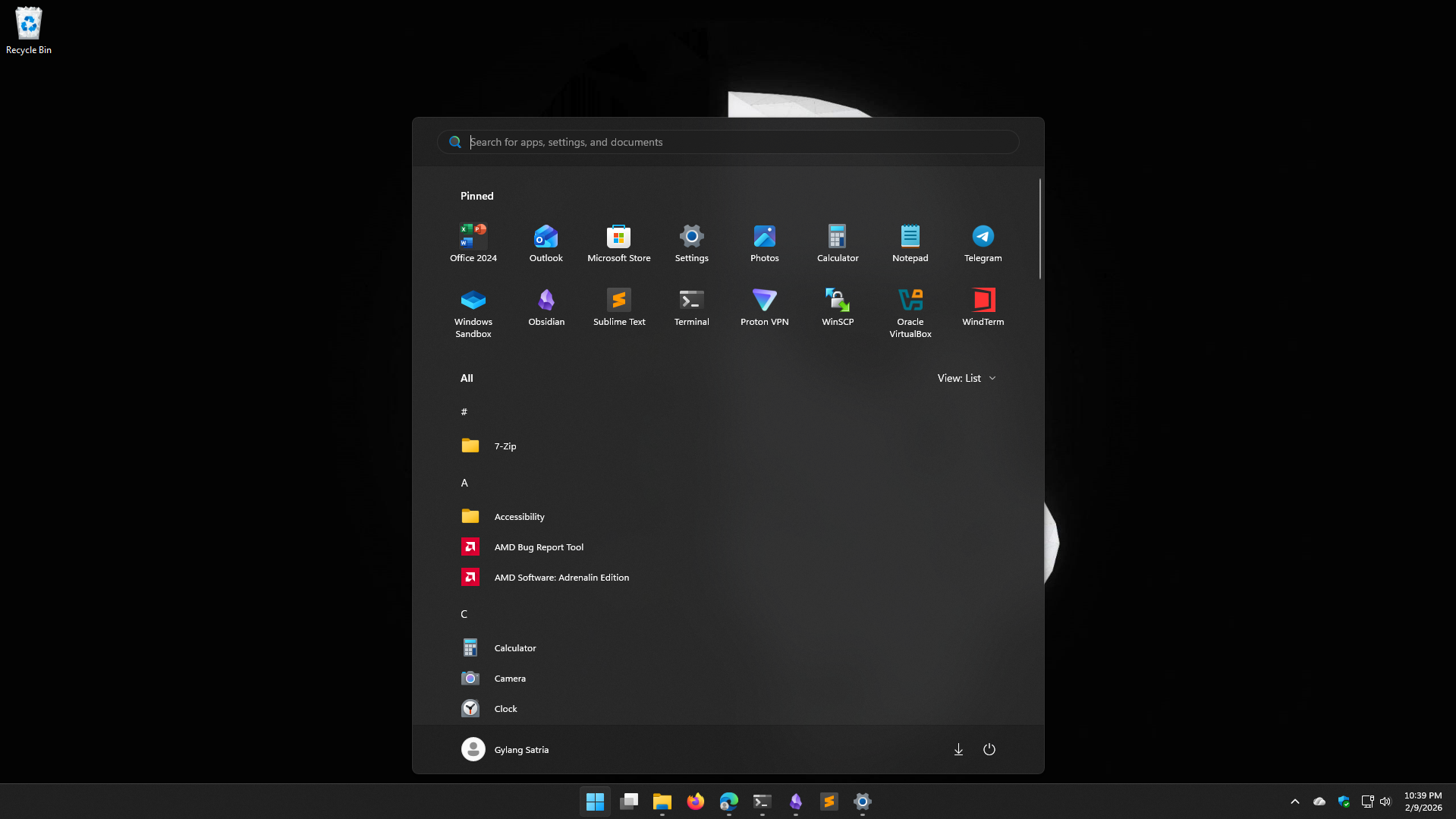Viewport: 1456px width, 819px height.
Task: Open WinSCP pinned app
Action: [837, 307]
